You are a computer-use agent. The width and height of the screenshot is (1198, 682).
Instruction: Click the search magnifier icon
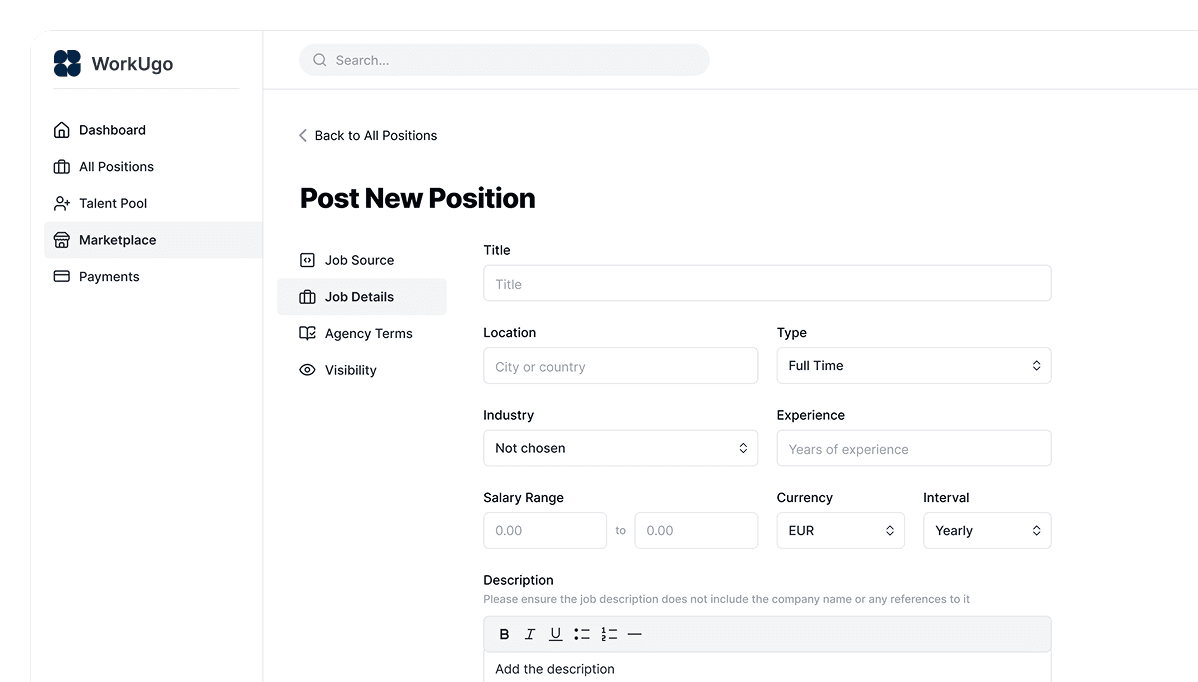point(320,60)
